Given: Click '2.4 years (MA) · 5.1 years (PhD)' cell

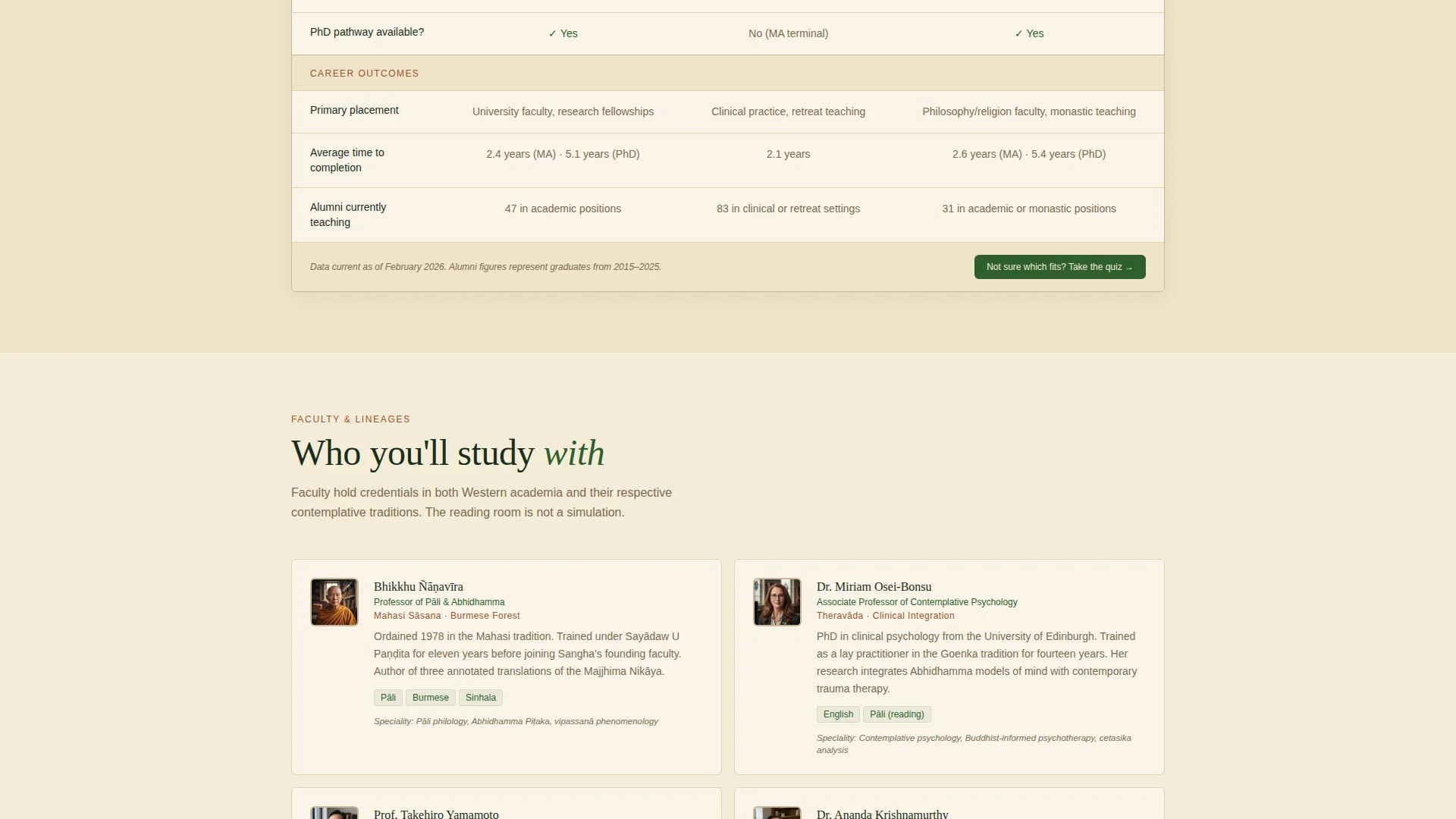Looking at the screenshot, I should tap(563, 154).
